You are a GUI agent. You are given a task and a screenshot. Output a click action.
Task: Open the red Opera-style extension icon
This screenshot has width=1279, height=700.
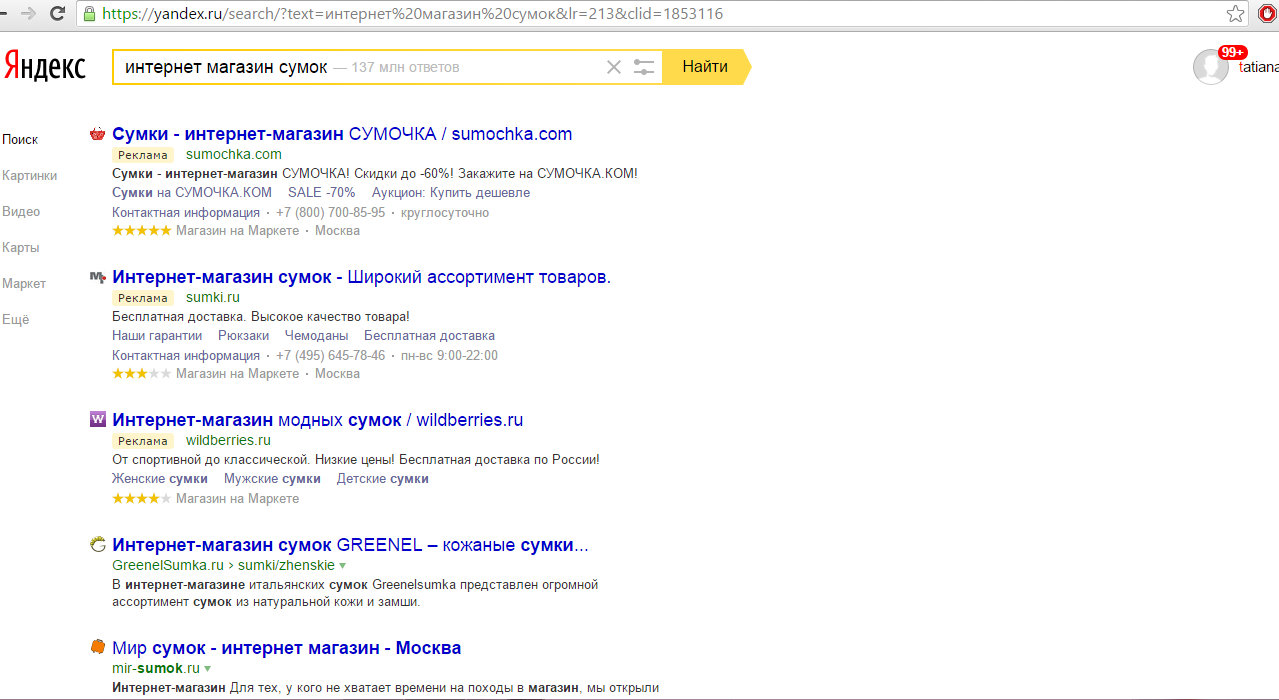(x=1267, y=14)
